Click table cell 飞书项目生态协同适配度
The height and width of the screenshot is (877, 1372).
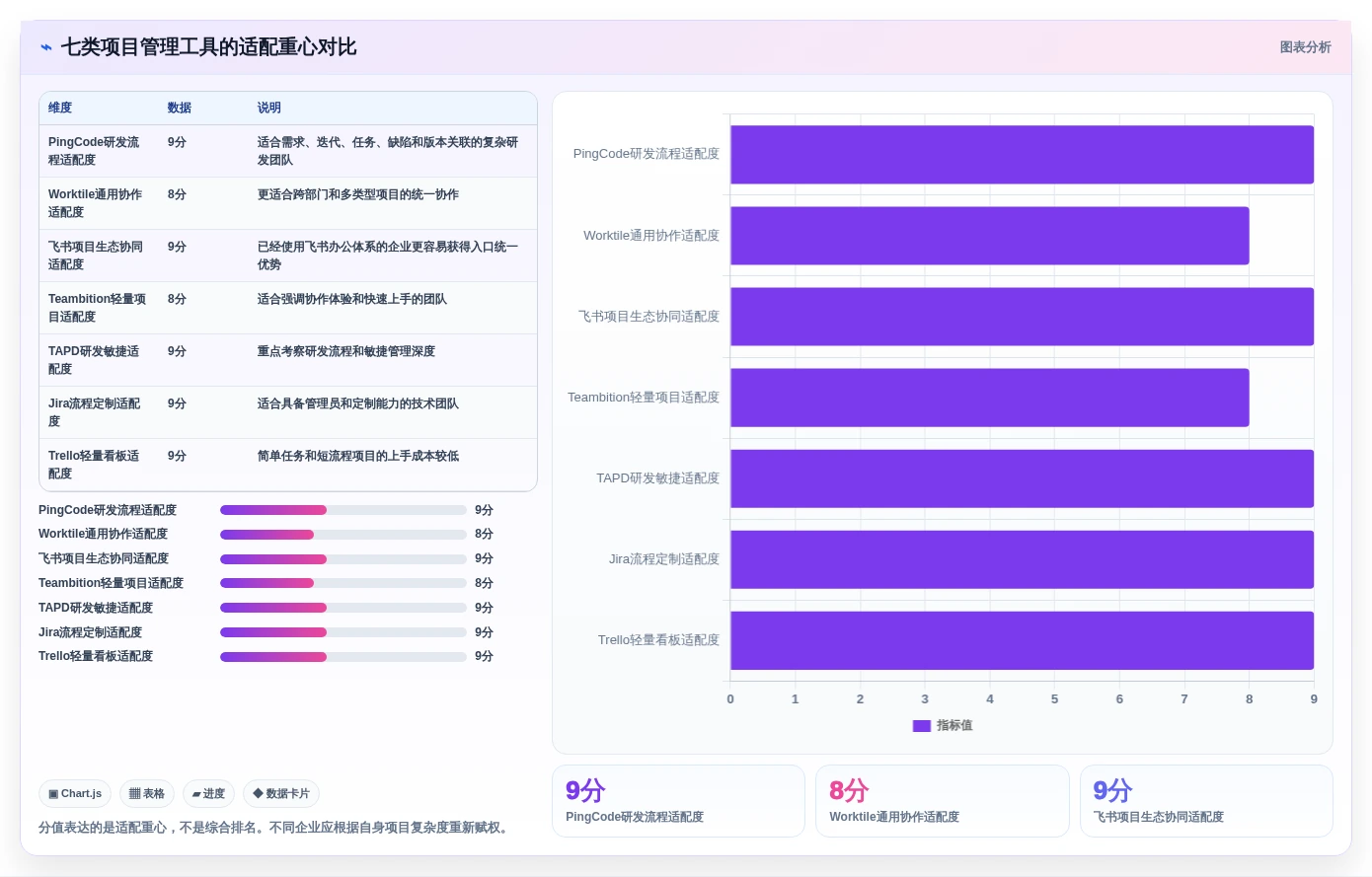[97, 256]
